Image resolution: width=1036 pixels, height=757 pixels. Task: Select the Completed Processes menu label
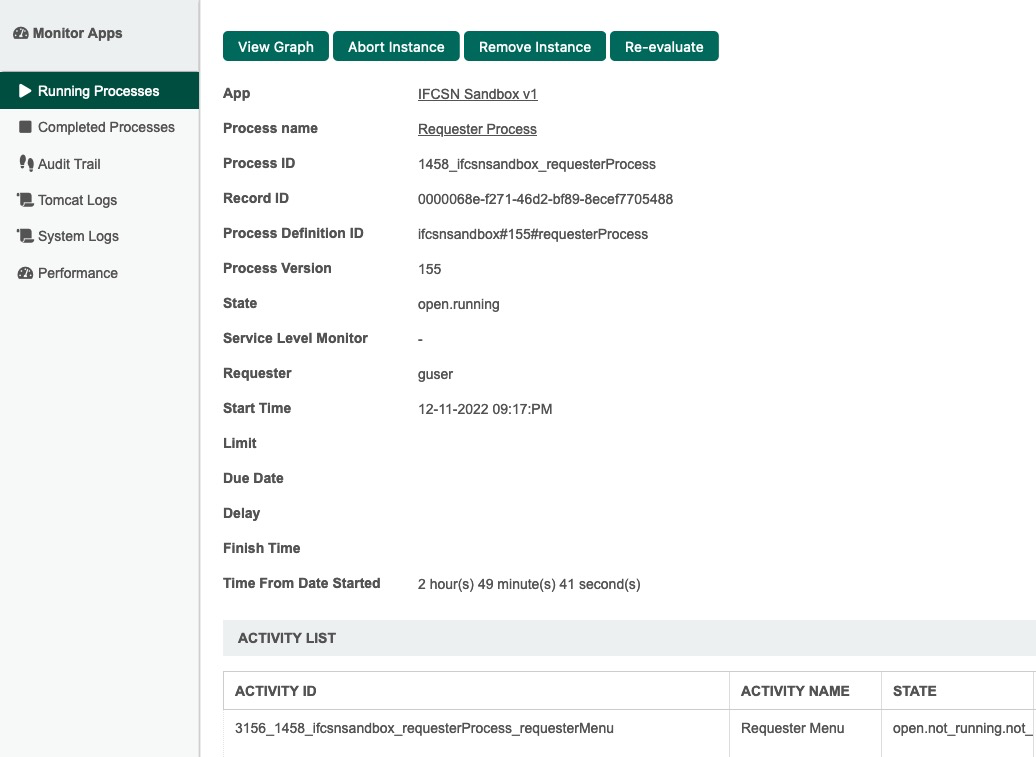pos(106,127)
